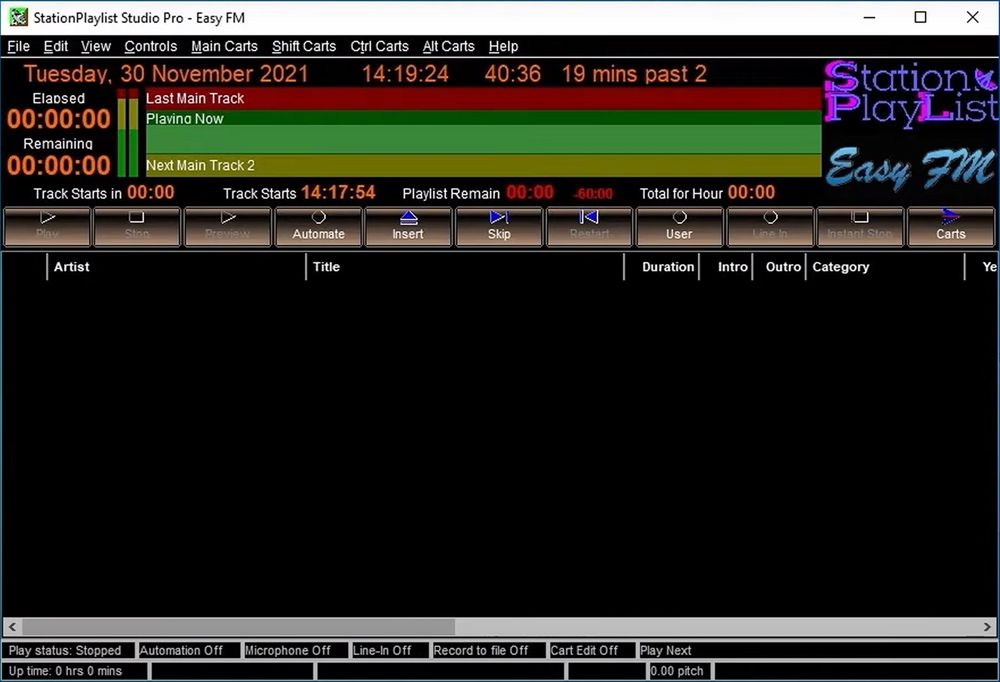The image size is (1000, 682).
Task: Minimize the StationPlaylist Studio window
Action: click(869, 17)
